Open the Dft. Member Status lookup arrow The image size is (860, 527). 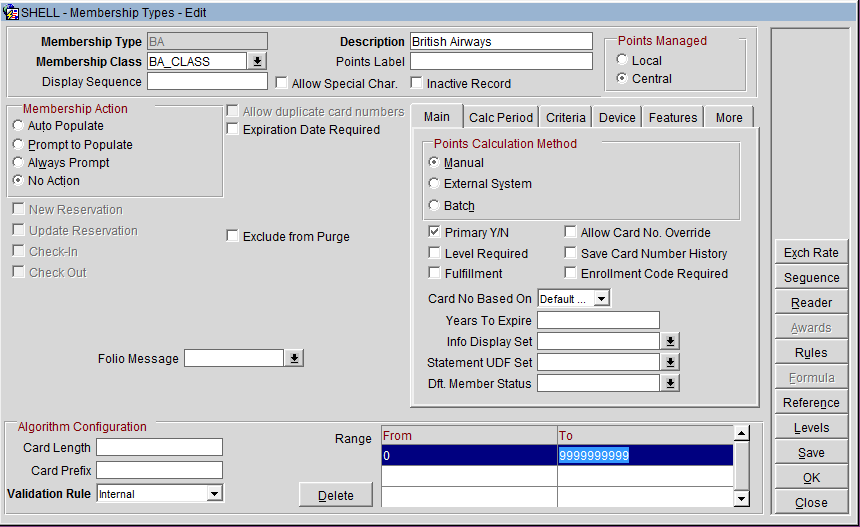671,383
